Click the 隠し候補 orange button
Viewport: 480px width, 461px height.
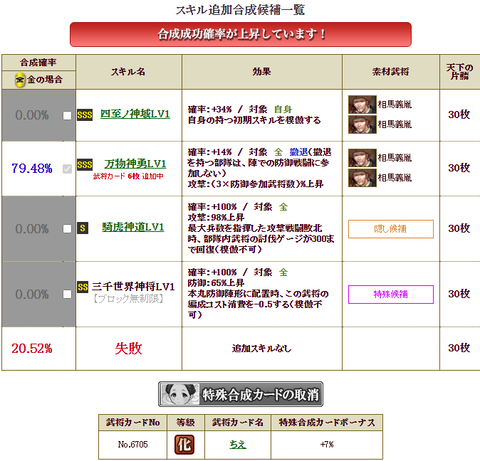(x=391, y=229)
